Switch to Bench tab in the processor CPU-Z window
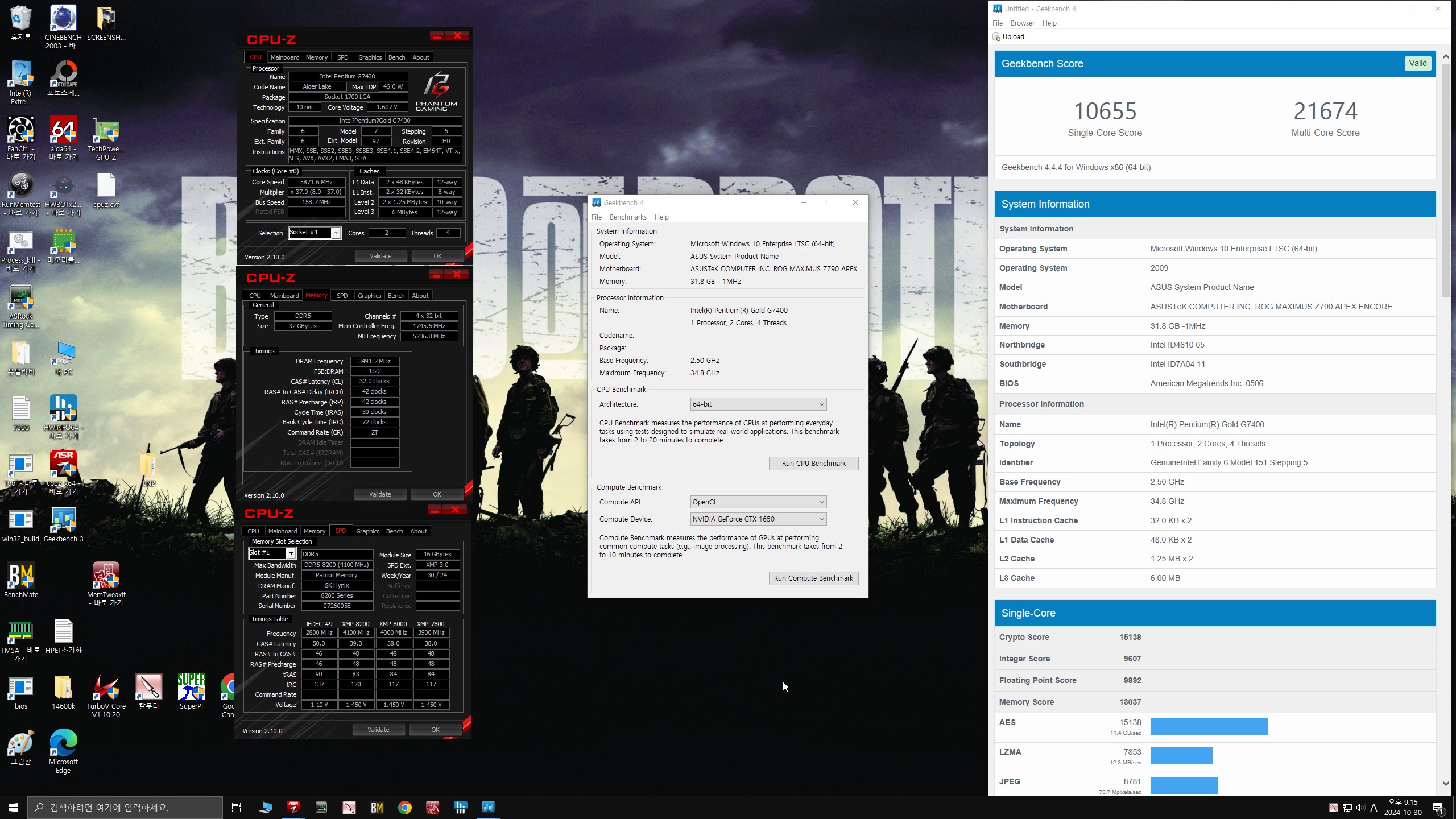The image size is (1456, 819). [396, 57]
